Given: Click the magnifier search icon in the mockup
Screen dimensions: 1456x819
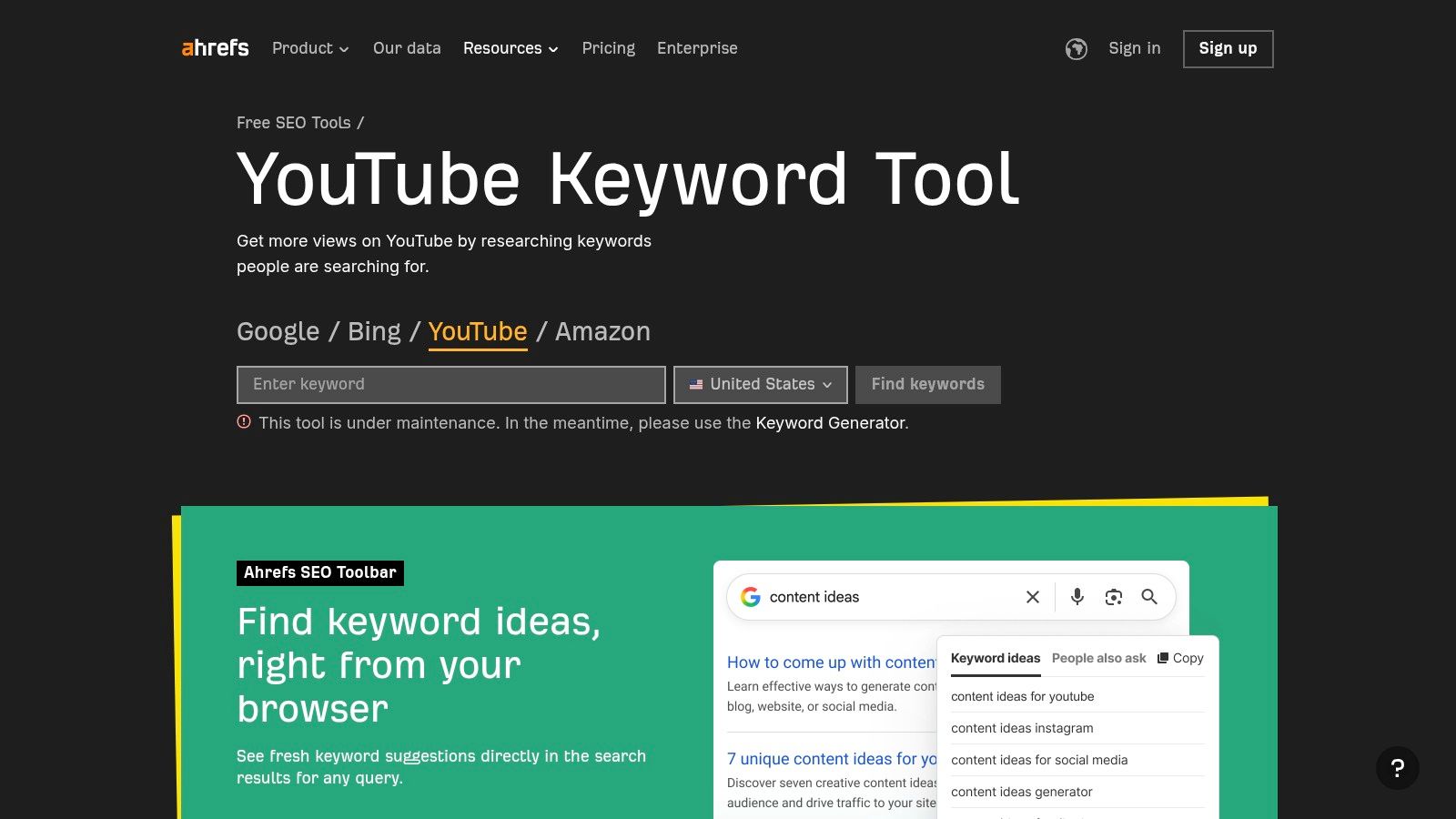Looking at the screenshot, I should [x=1149, y=597].
